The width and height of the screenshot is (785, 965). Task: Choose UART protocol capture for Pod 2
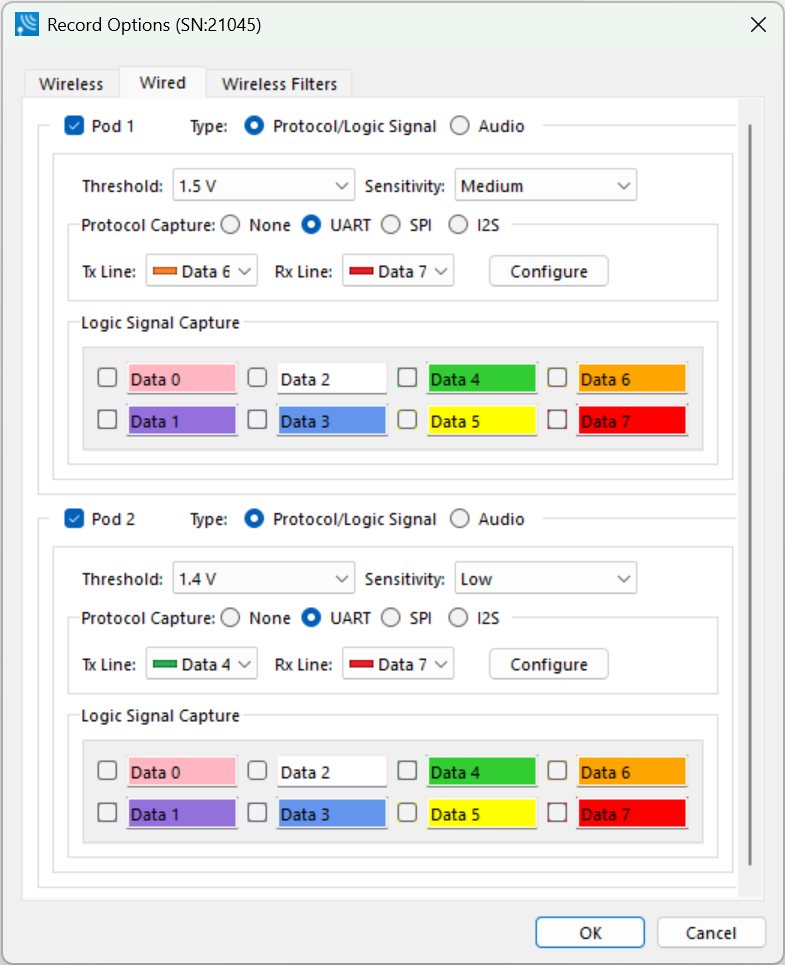coord(311,617)
